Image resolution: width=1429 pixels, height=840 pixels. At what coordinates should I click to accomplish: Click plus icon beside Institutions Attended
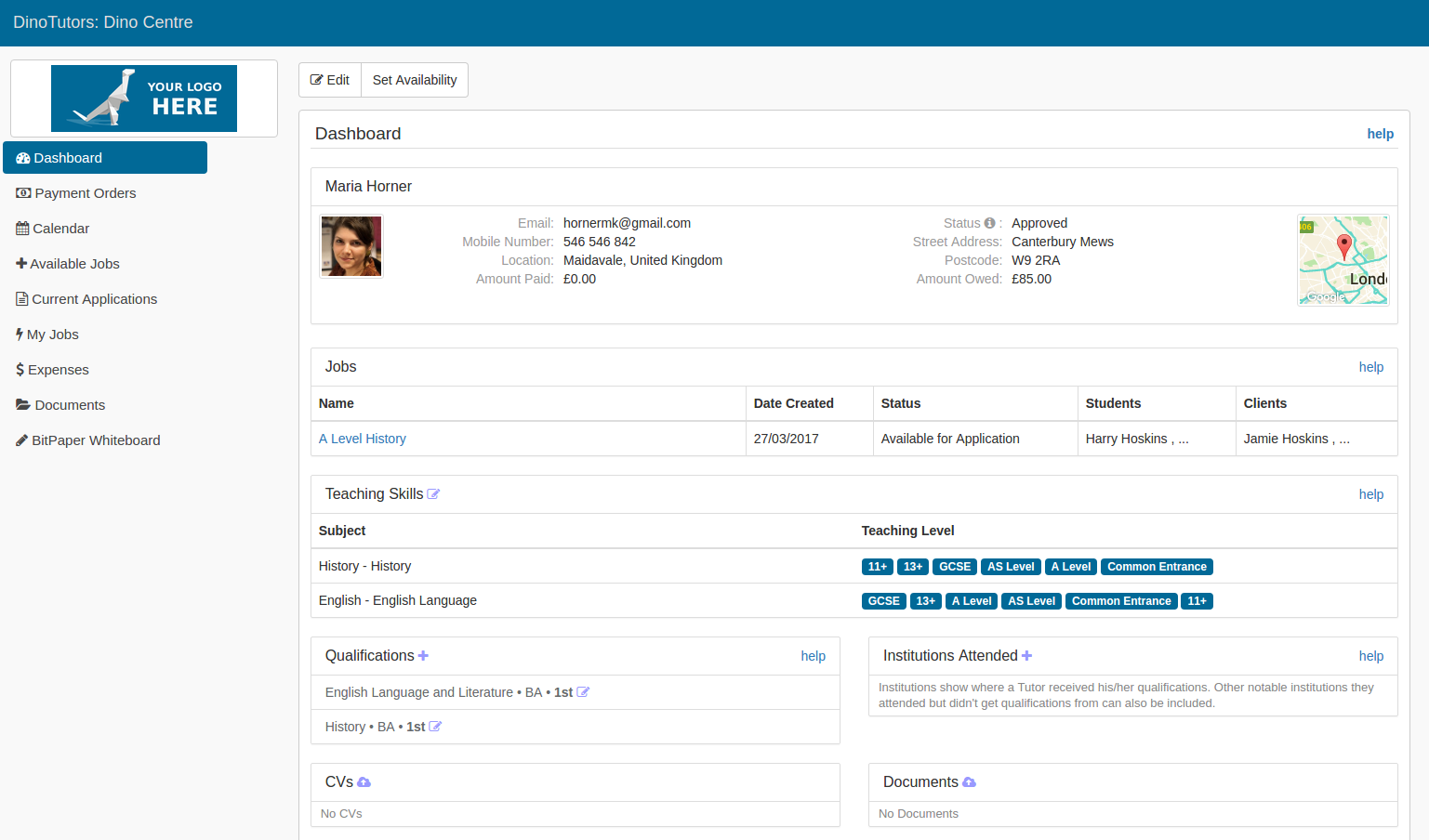coord(1026,656)
